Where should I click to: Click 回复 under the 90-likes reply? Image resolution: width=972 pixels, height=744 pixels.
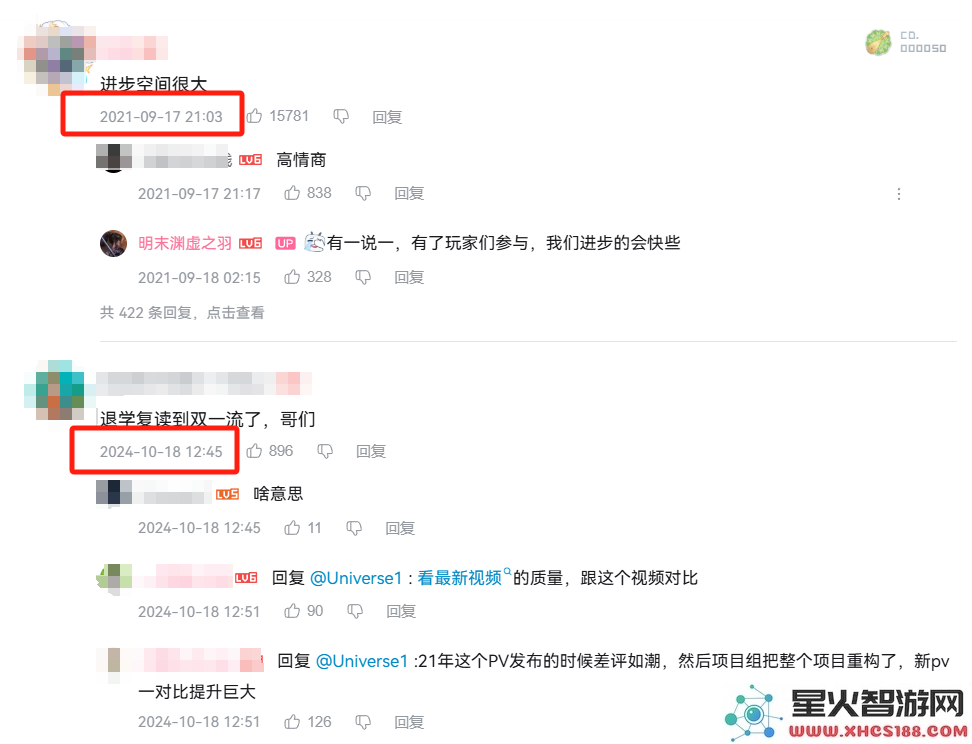click(x=401, y=611)
